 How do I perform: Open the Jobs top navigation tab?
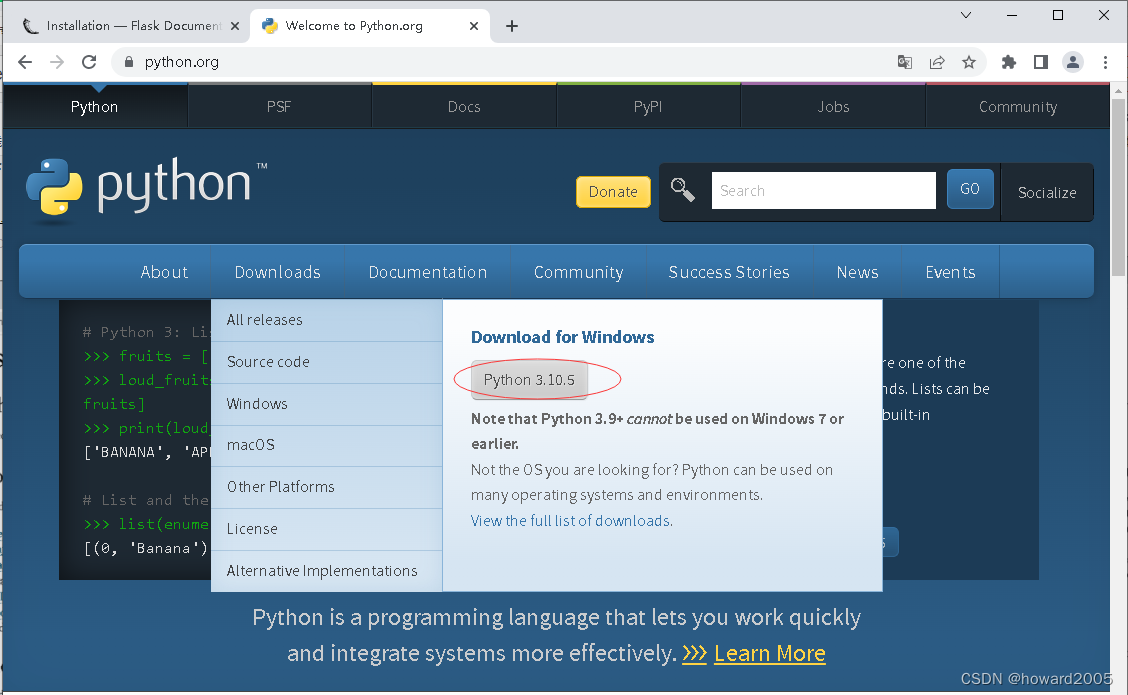pyautogui.click(x=833, y=106)
